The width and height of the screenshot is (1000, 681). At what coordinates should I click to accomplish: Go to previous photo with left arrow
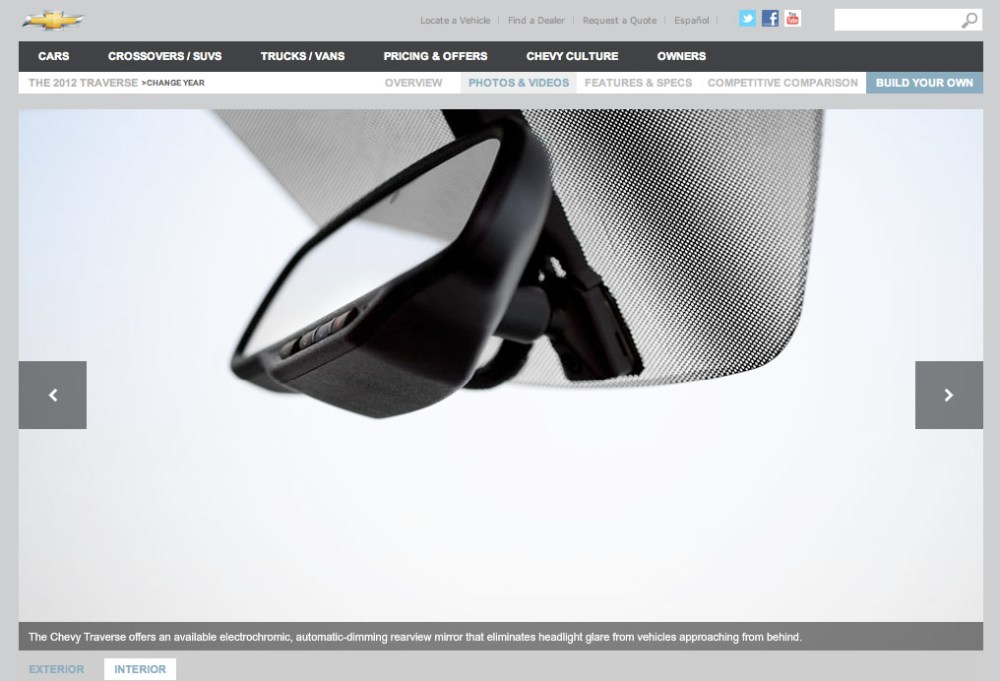tap(53, 395)
